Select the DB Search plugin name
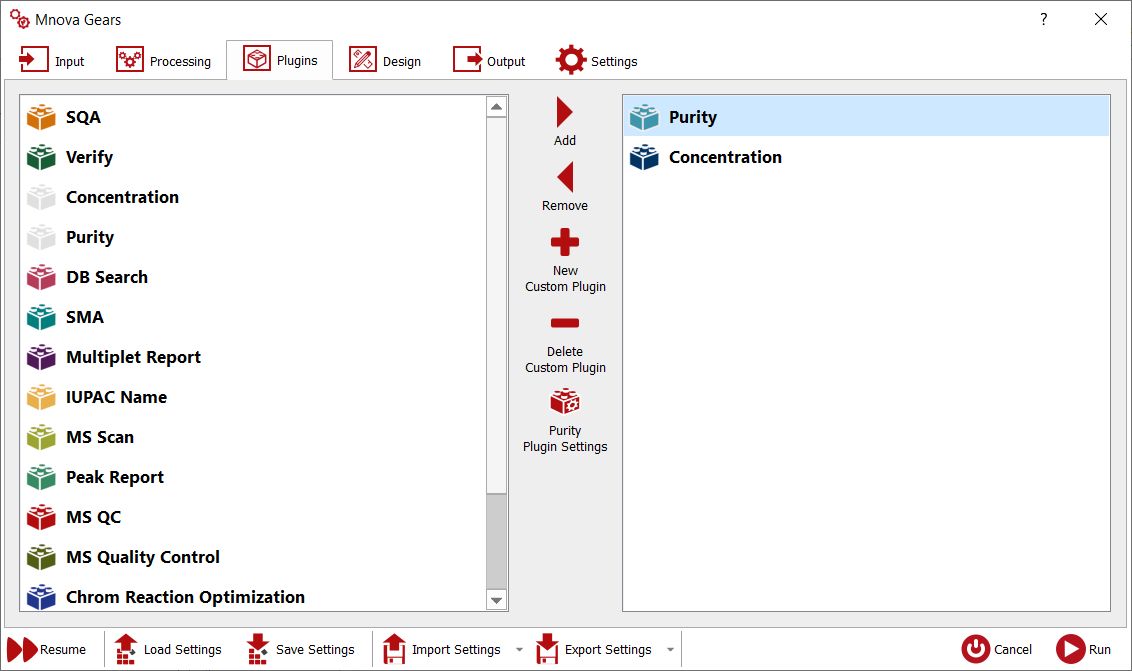Image resolution: width=1132 pixels, height=671 pixels. click(107, 277)
